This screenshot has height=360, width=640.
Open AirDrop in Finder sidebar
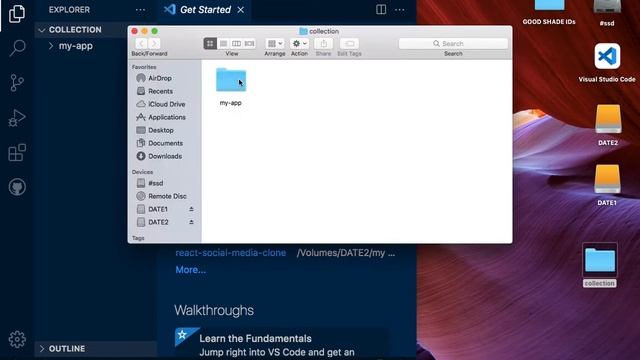160,78
